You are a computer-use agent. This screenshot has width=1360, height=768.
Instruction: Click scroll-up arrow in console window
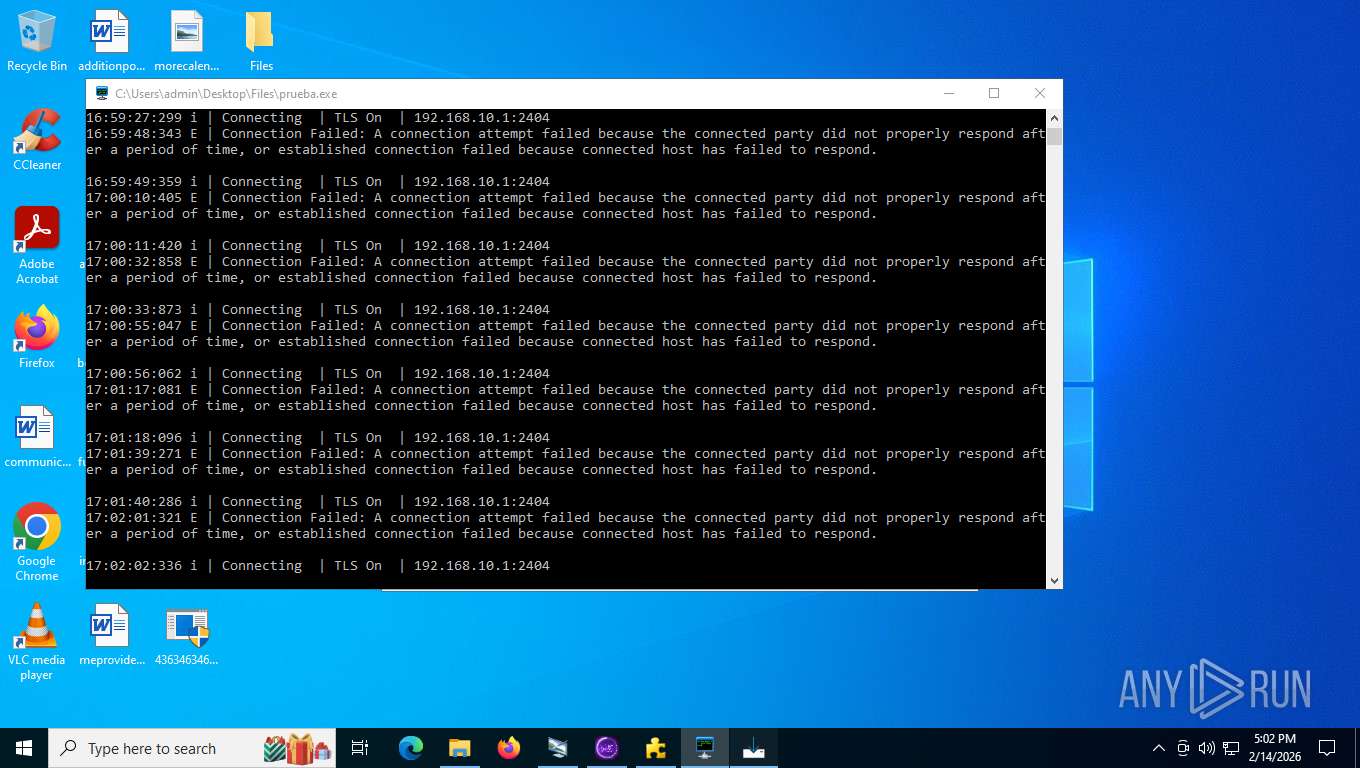(1054, 117)
